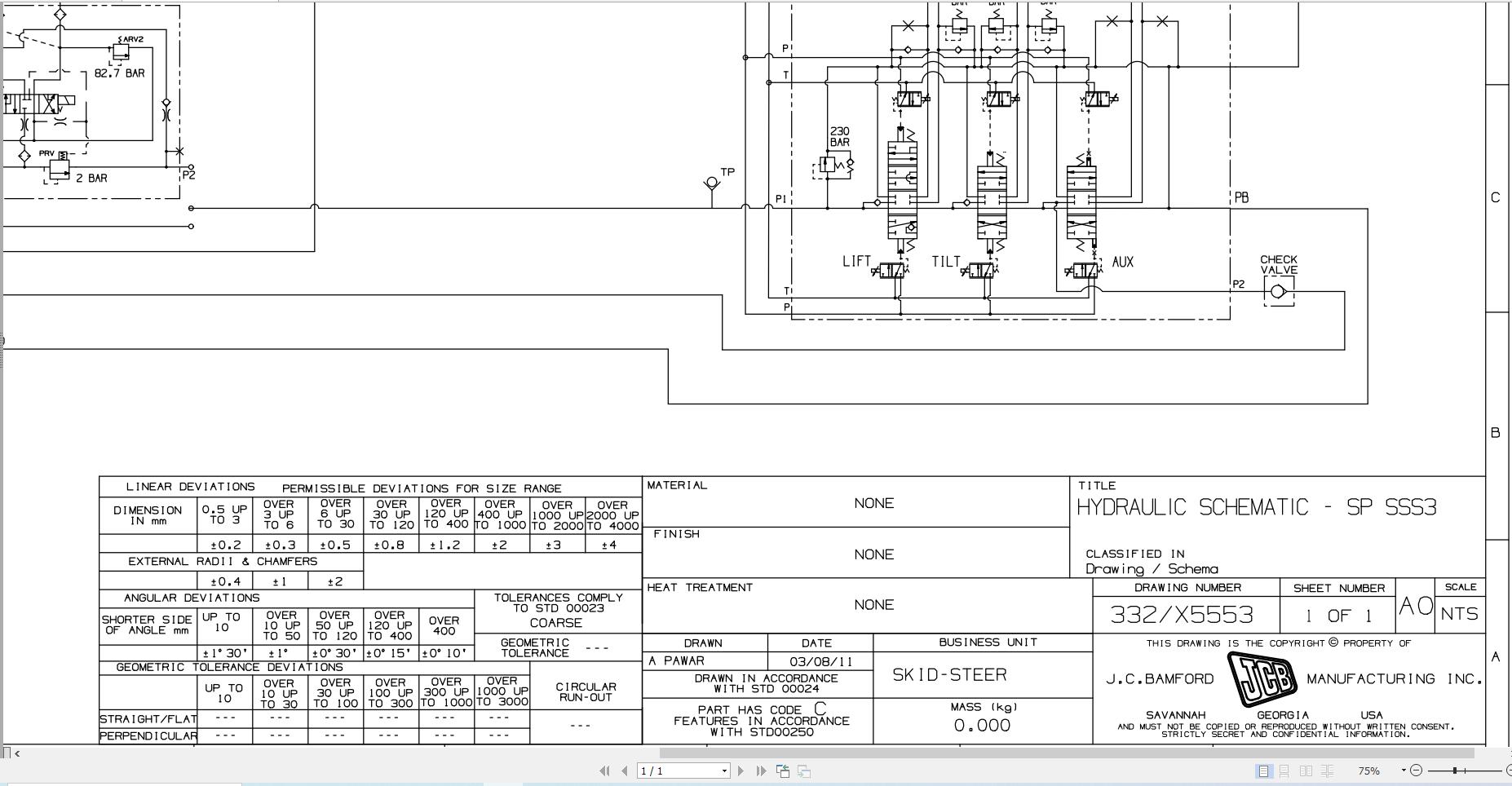This screenshot has width=1512, height=786.
Task: Open the zoom percentage dropdown
Action: (x=1404, y=771)
